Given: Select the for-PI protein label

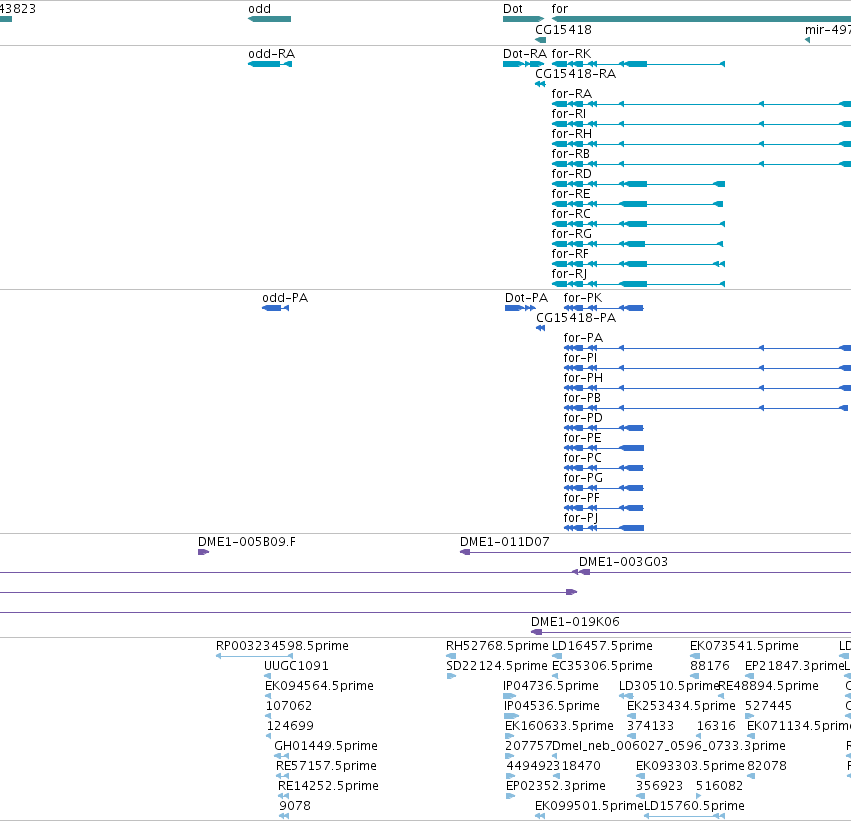Looking at the screenshot, I should tap(580, 358).
